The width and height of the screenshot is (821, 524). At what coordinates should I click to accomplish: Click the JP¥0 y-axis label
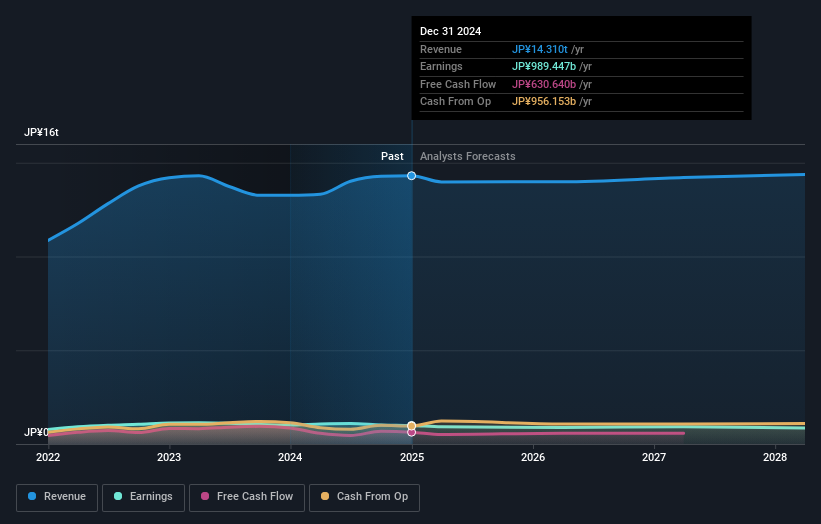click(x=36, y=432)
